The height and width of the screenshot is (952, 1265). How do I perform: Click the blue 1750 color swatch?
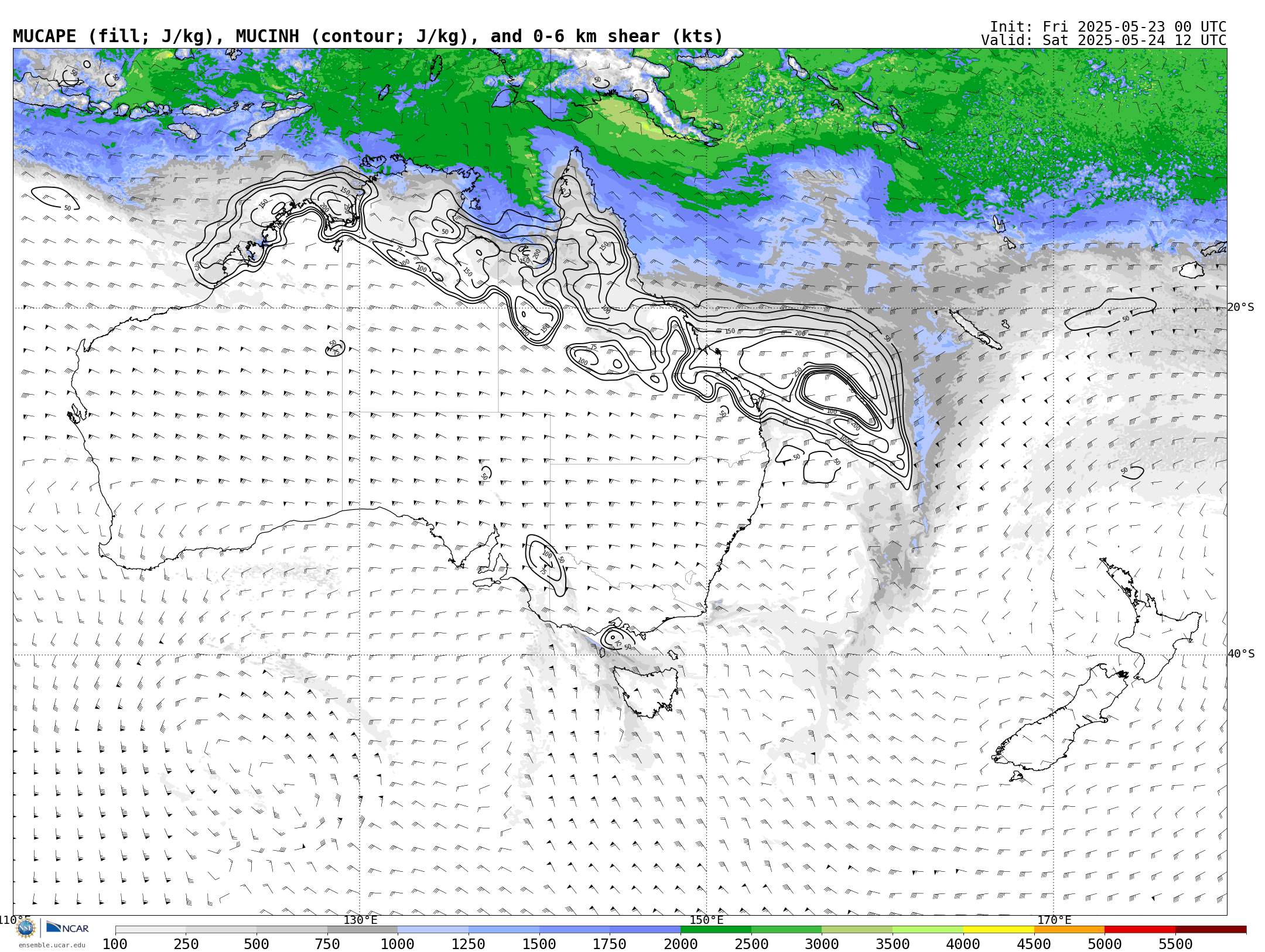pos(645,930)
